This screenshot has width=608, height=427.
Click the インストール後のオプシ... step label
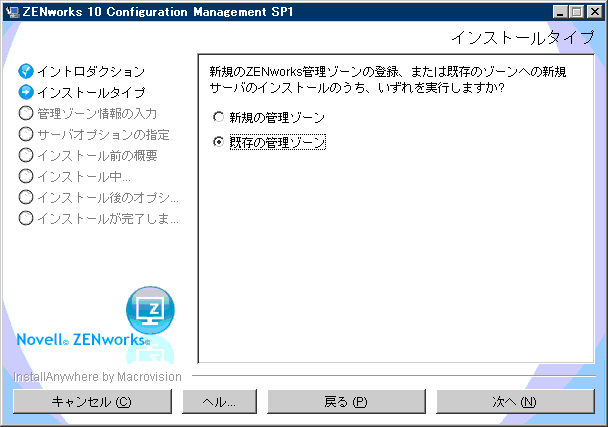(108, 197)
